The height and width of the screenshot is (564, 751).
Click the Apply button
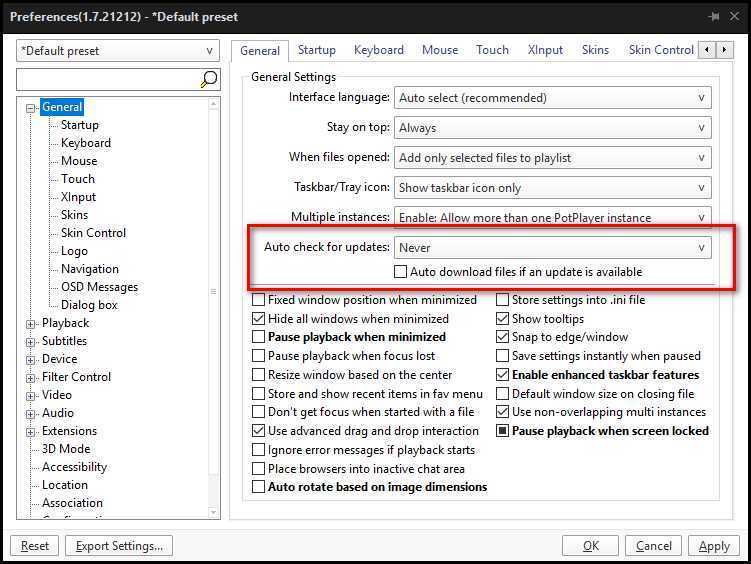tap(714, 546)
